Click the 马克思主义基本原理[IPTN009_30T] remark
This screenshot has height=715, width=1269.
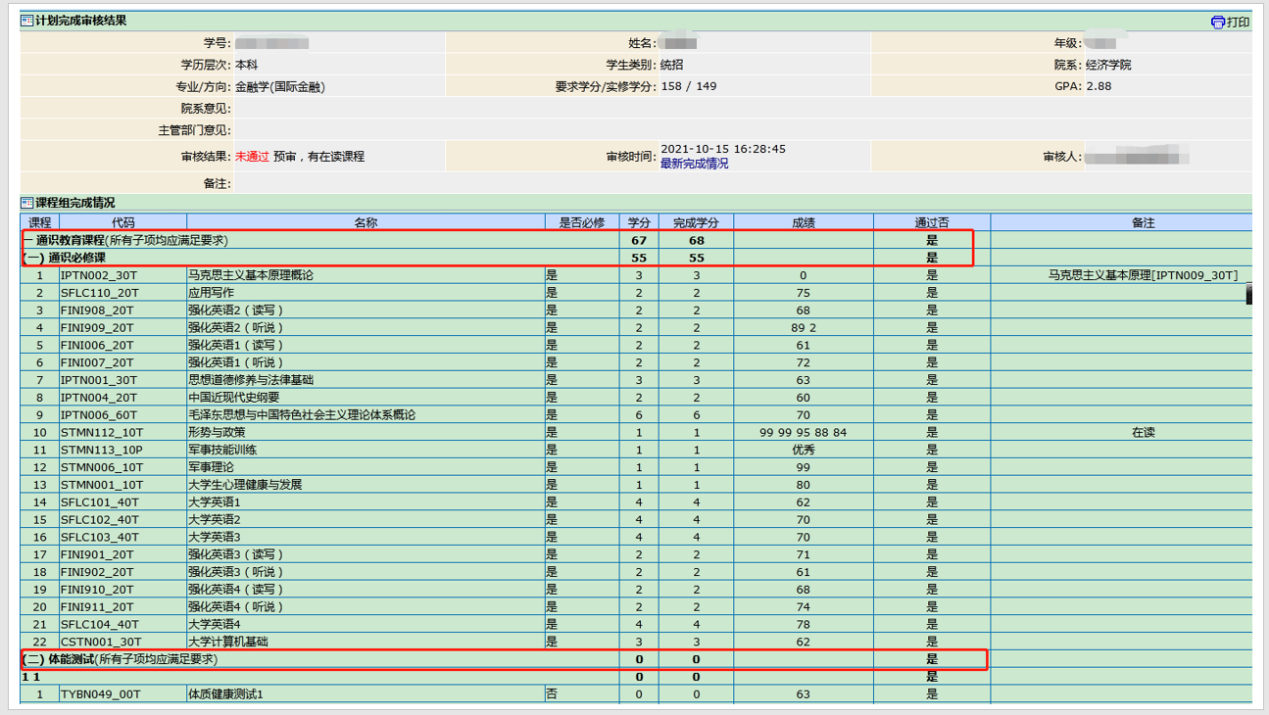(x=1143, y=275)
